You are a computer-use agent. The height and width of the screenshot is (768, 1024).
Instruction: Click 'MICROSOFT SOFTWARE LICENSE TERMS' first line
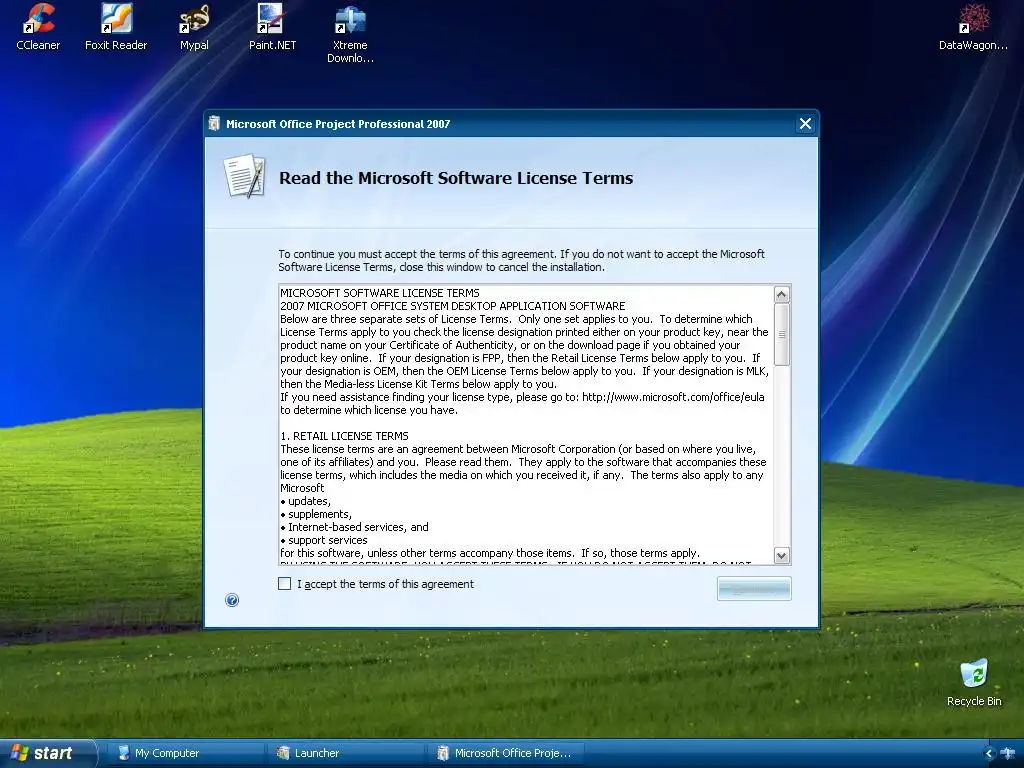tap(379, 293)
